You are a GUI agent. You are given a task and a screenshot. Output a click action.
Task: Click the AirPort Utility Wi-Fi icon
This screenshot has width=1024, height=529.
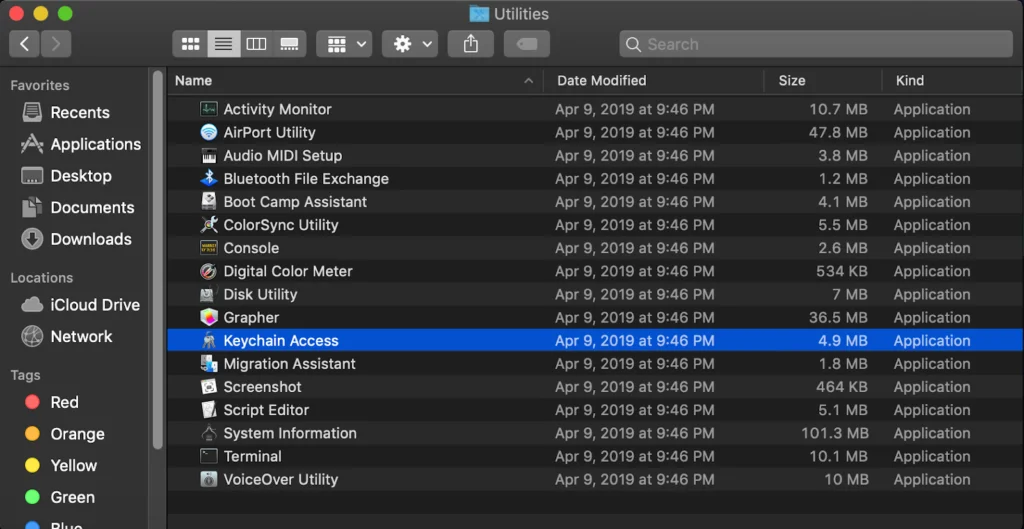(x=208, y=133)
